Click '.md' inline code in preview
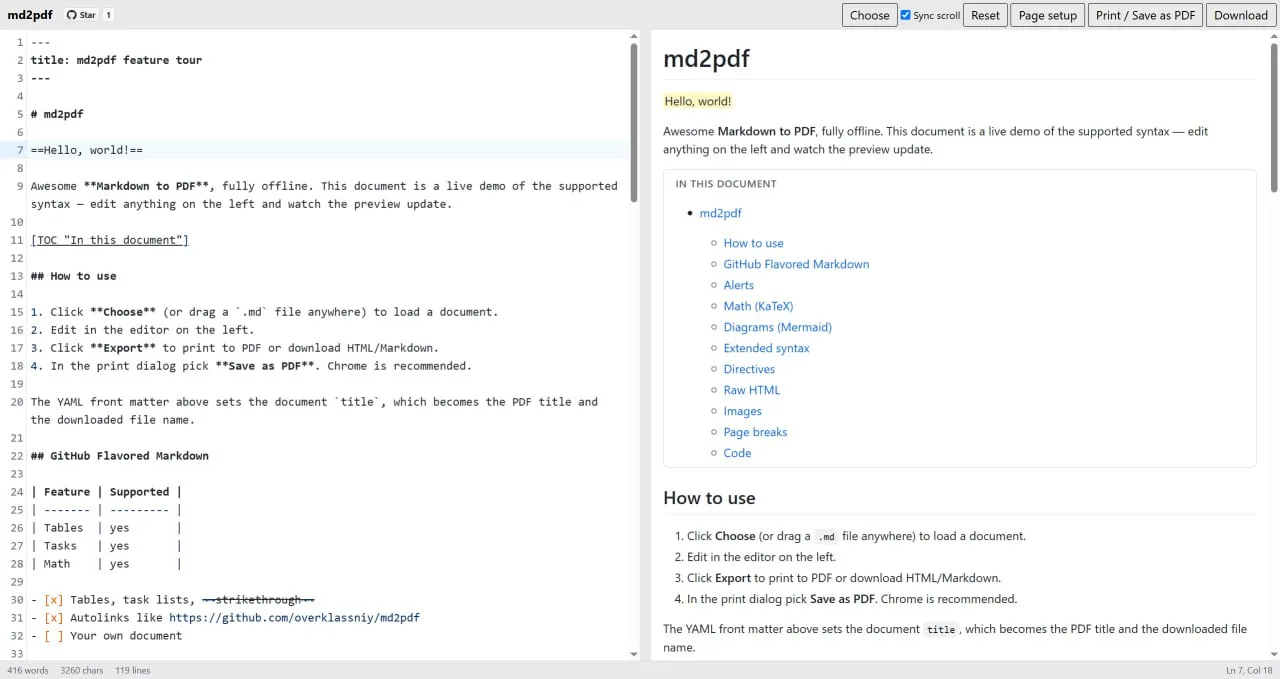Viewport: 1280px width, 679px height. (827, 536)
